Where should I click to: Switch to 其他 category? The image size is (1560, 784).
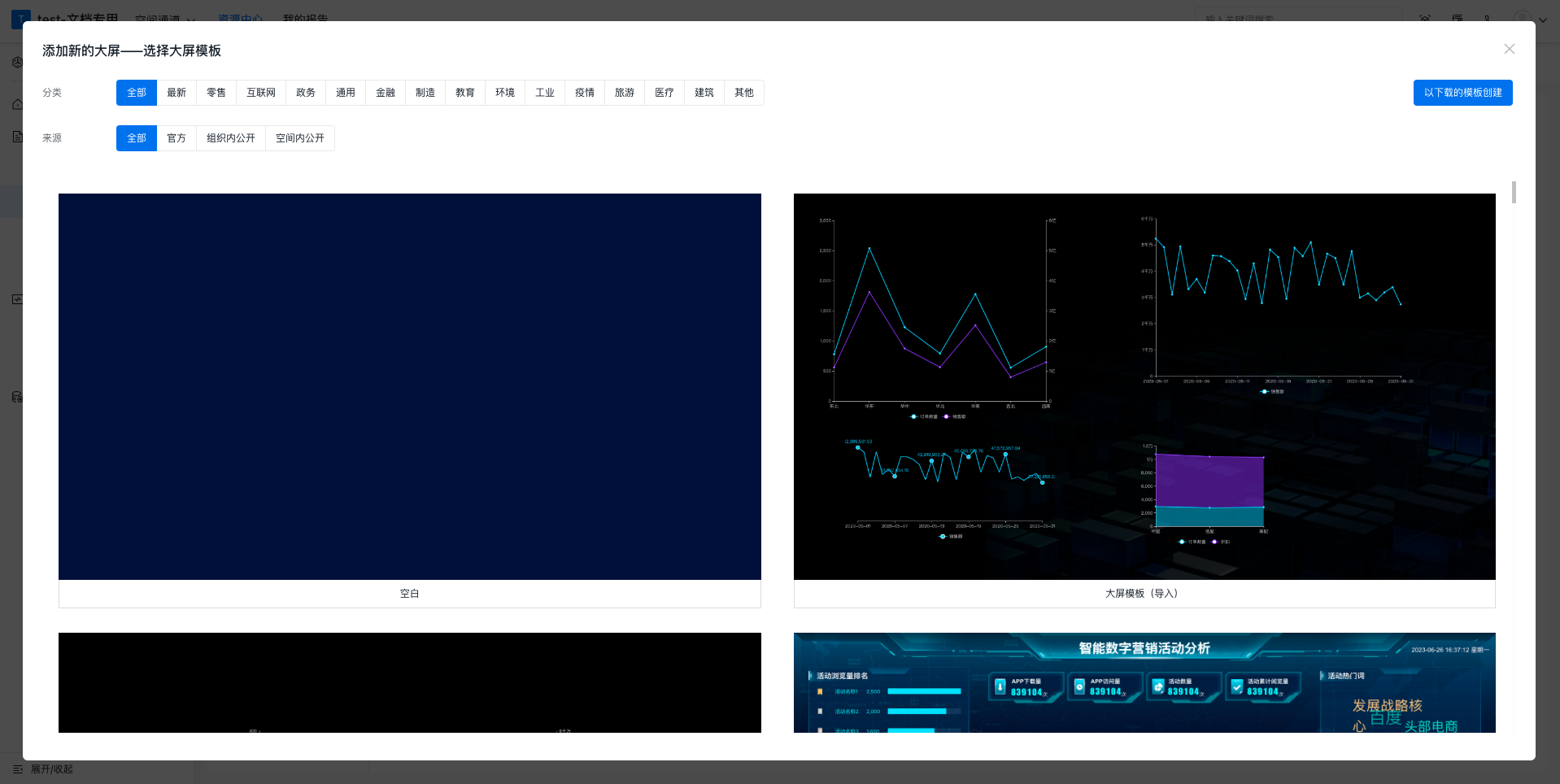pyautogui.click(x=744, y=93)
